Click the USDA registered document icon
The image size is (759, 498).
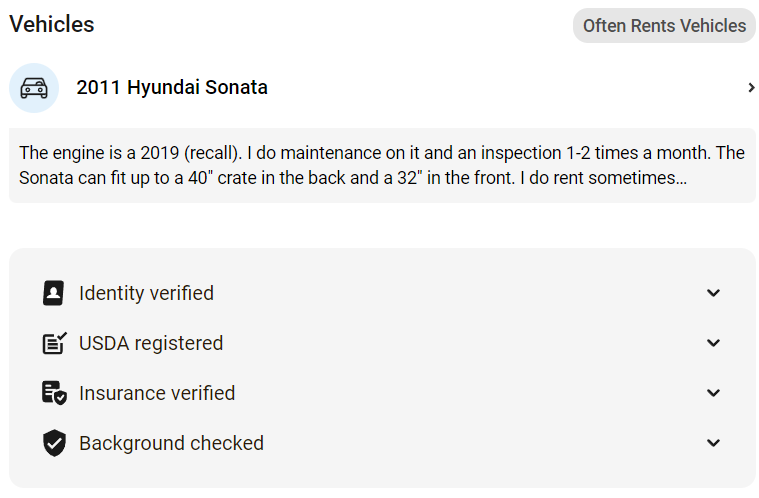(54, 343)
